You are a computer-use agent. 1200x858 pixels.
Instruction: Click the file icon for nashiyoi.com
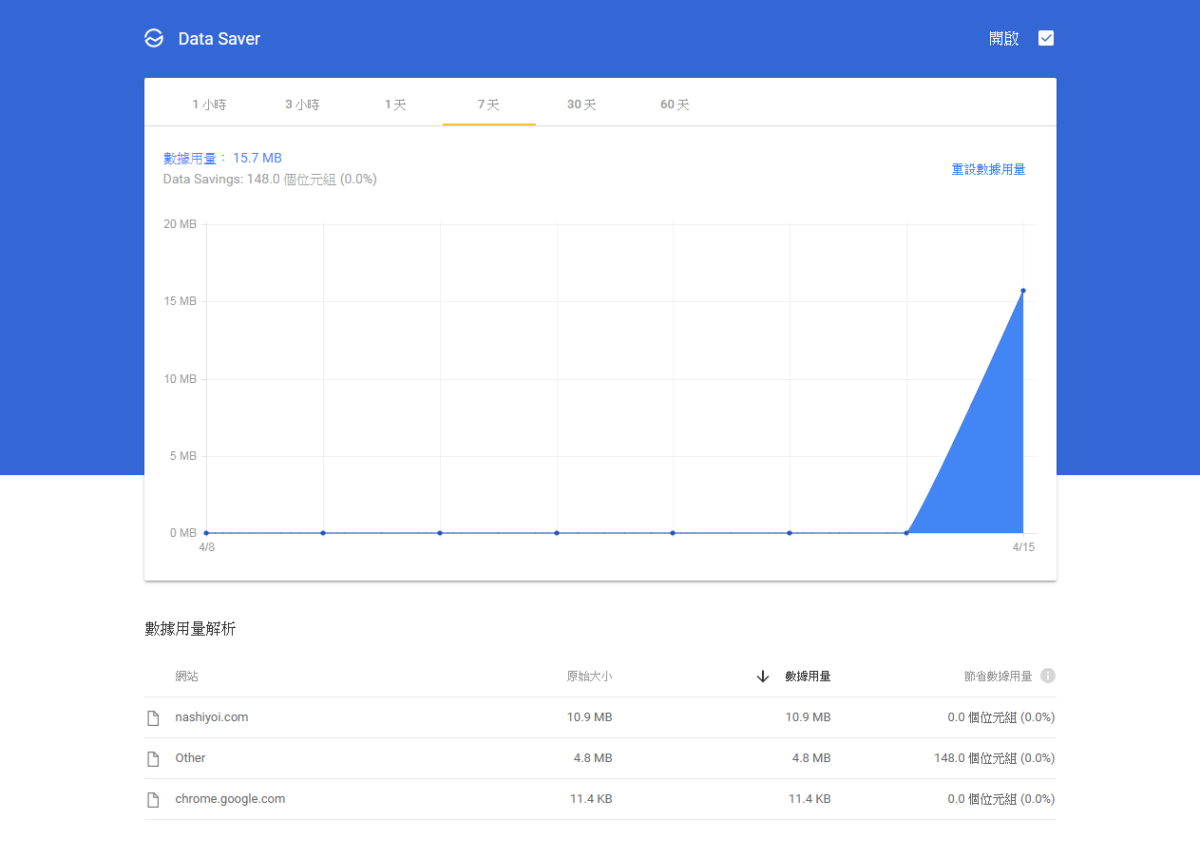click(x=153, y=718)
